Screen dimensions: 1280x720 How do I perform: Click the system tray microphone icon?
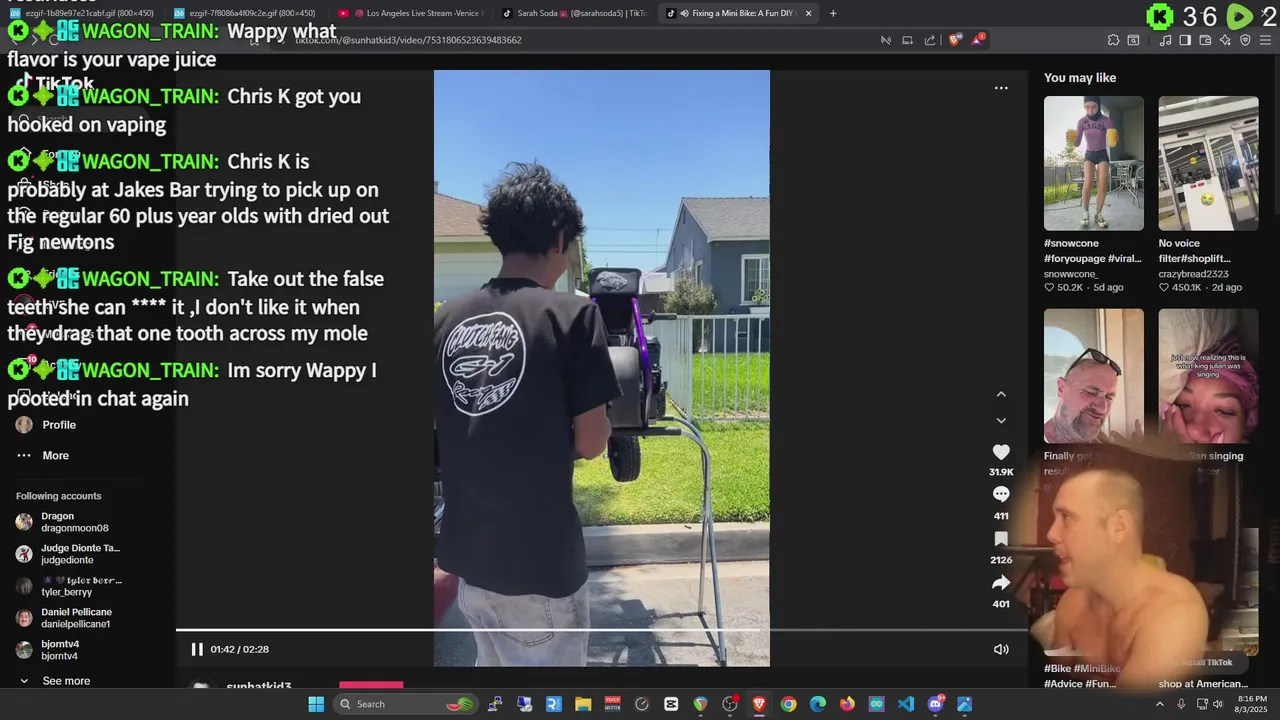click(1182, 704)
